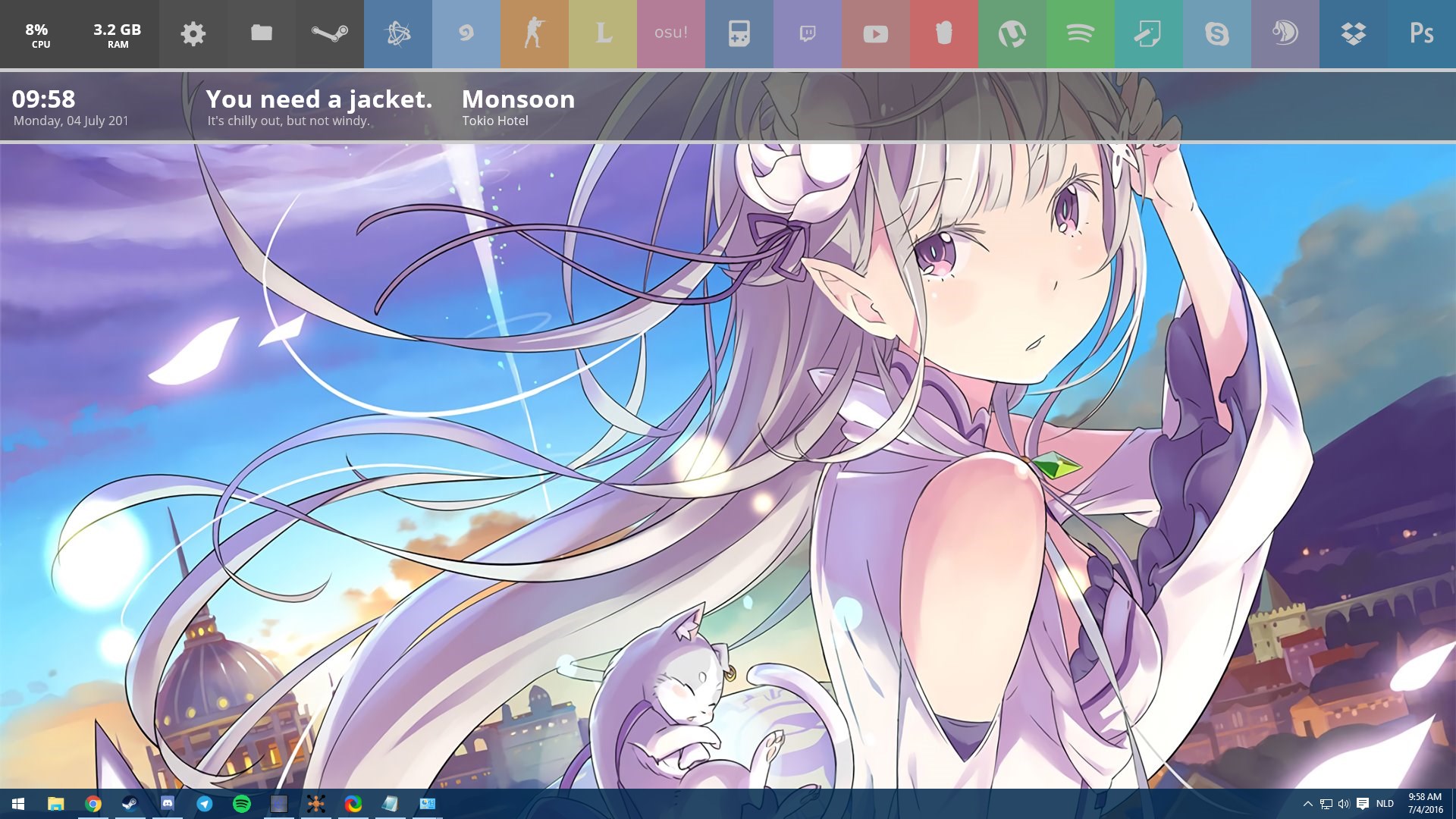
Task: Click the 'You need a jacket' weather widget
Action: 318,99
